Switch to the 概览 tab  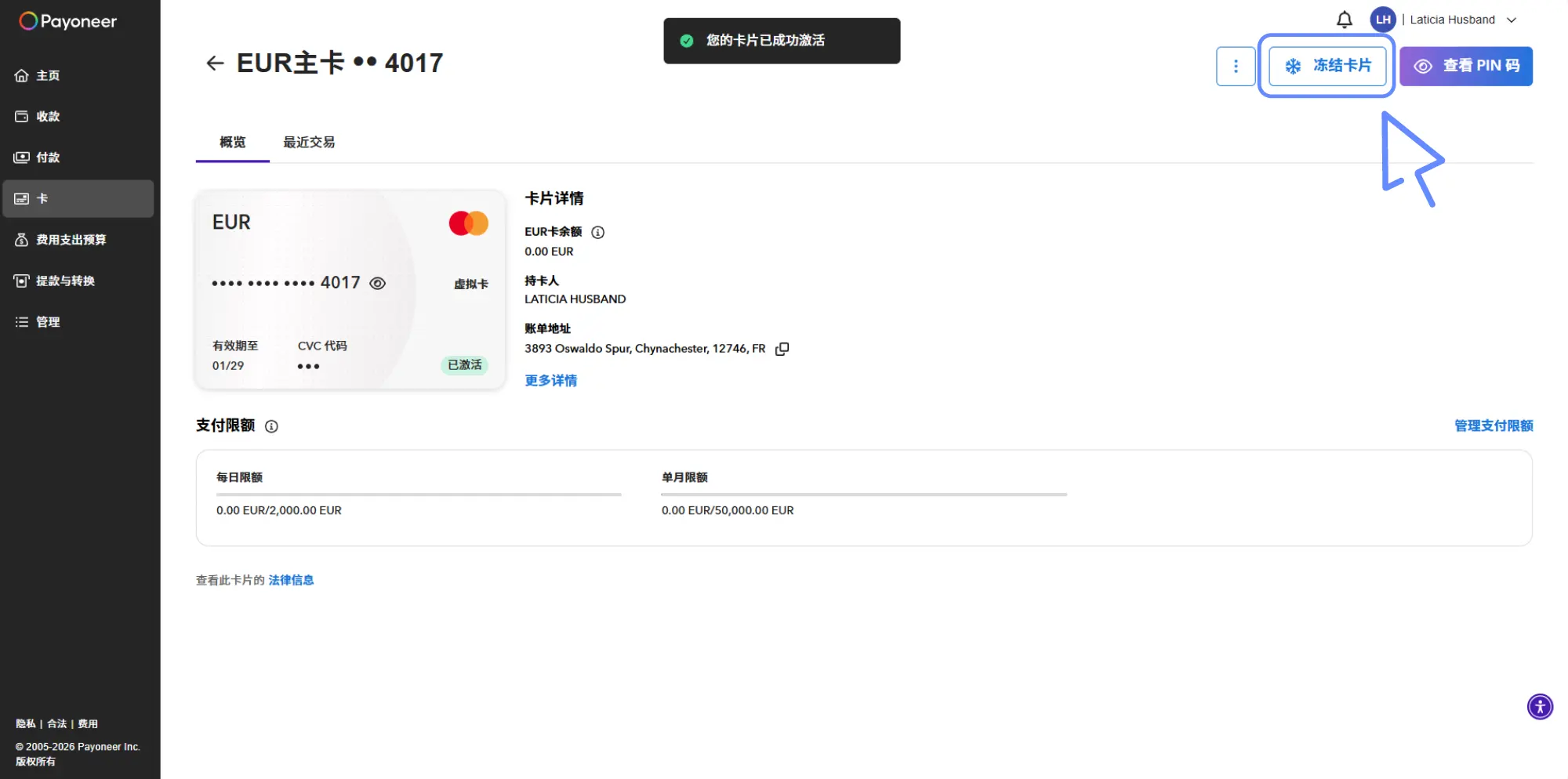233,142
